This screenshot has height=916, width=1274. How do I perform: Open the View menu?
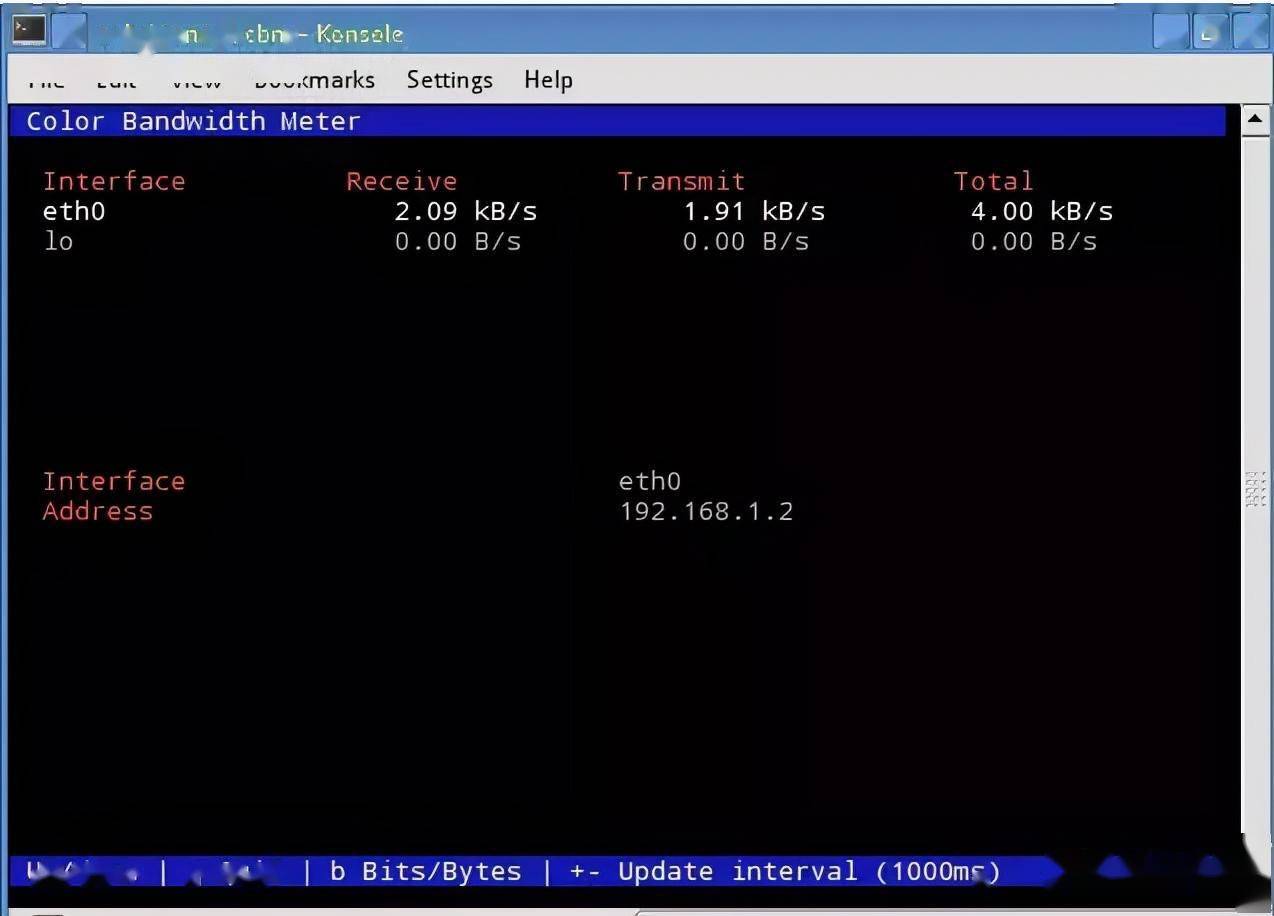[x=195, y=80]
